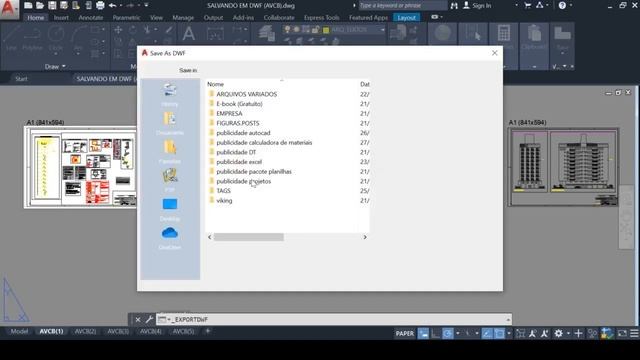Image resolution: width=640 pixels, height=360 pixels.
Task: Click the keyword search input field
Action: click(402, 5)
